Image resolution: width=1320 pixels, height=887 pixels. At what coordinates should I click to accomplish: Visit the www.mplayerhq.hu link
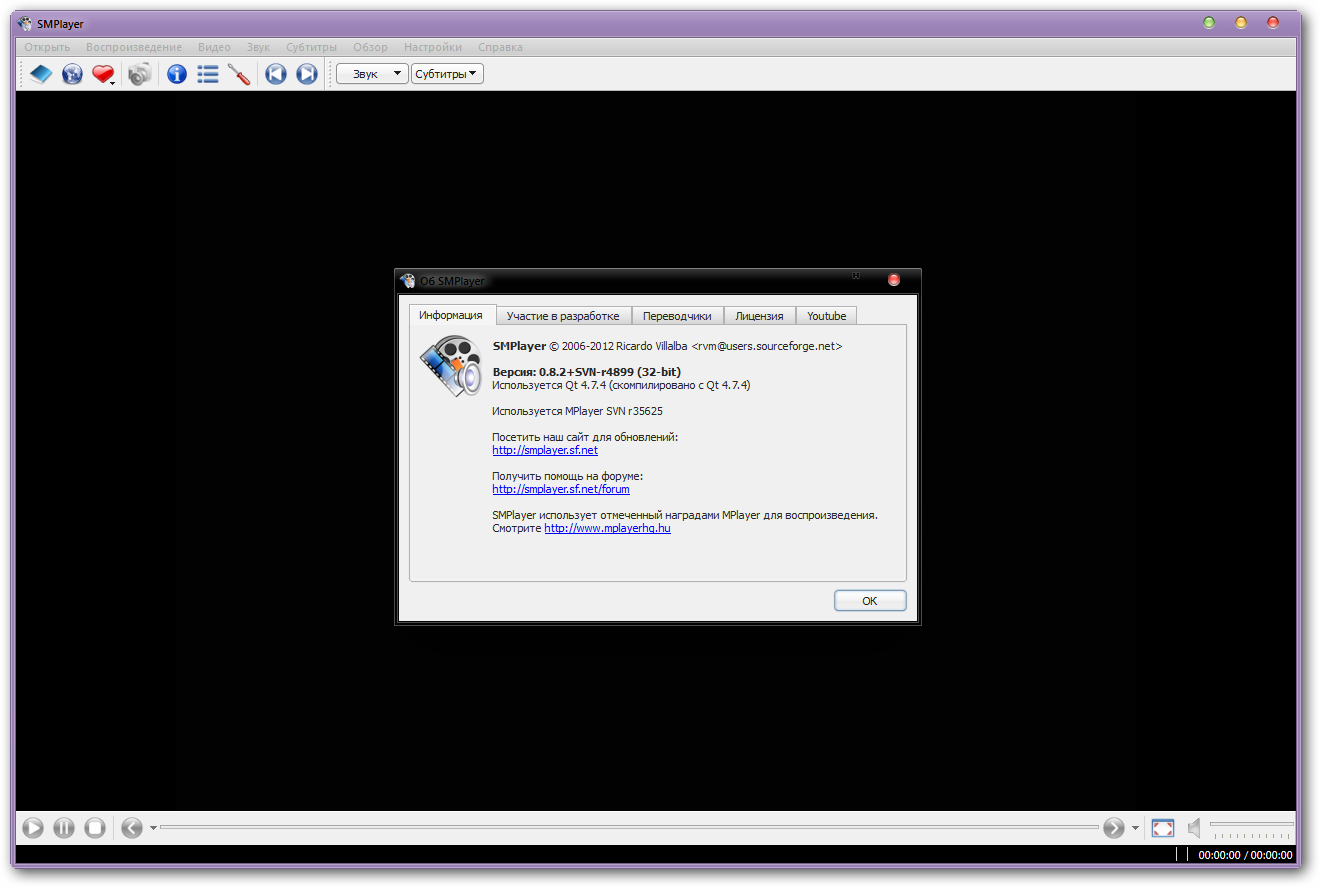pyautogui.click(x=607, y=528)
